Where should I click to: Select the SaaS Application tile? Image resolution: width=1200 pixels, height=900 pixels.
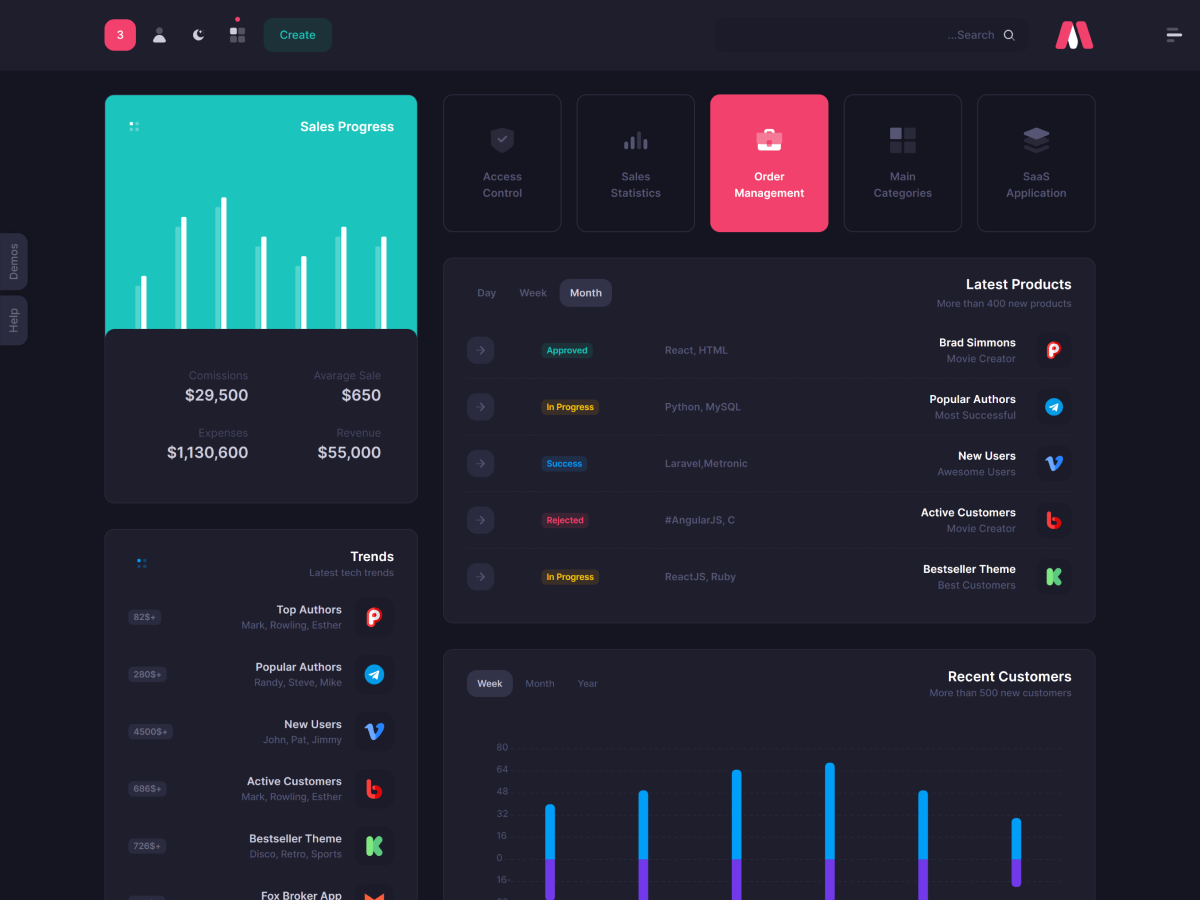[1036, 163]
